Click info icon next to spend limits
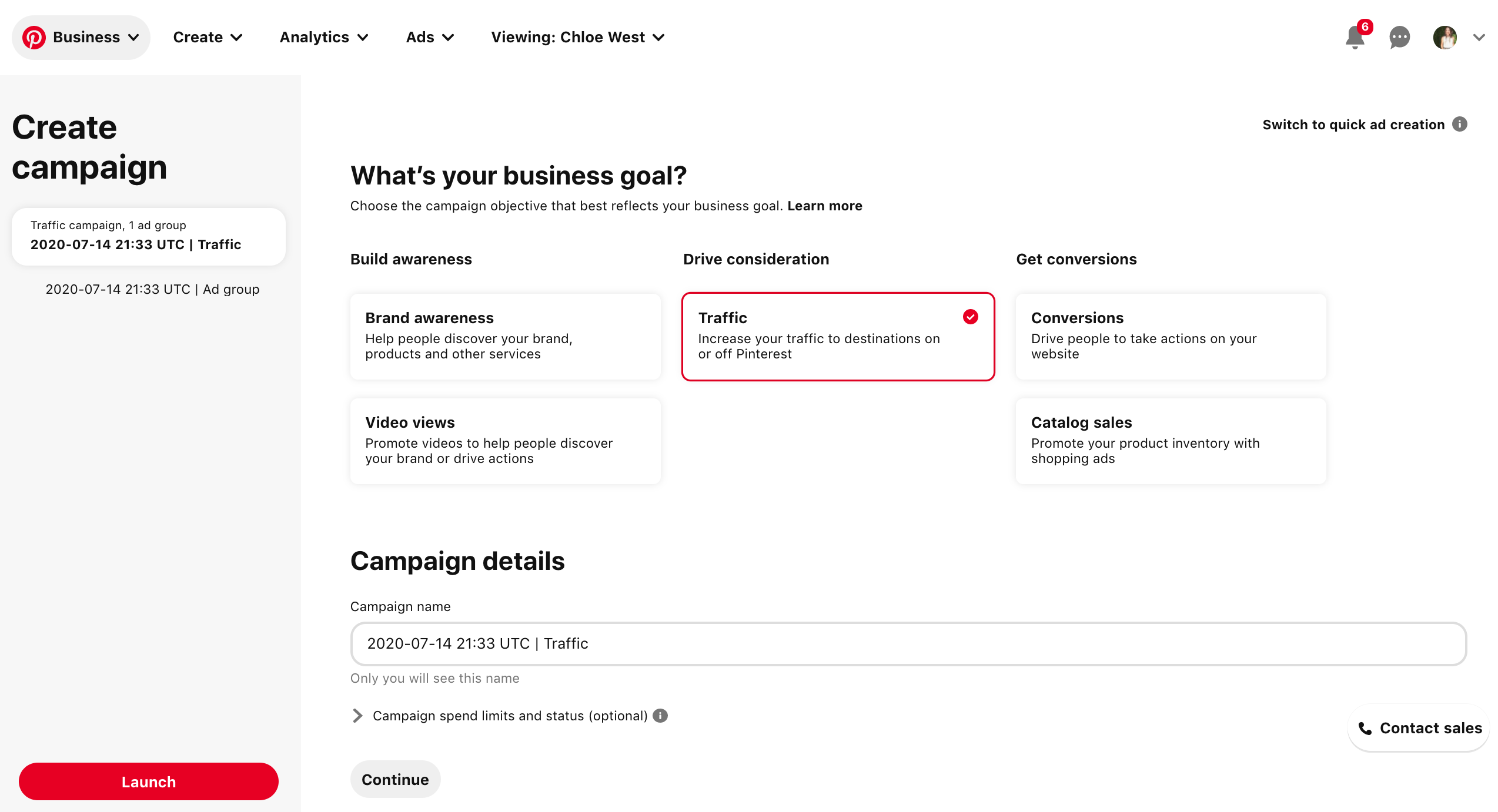The image size is (1498, 812). pos(660,716)
